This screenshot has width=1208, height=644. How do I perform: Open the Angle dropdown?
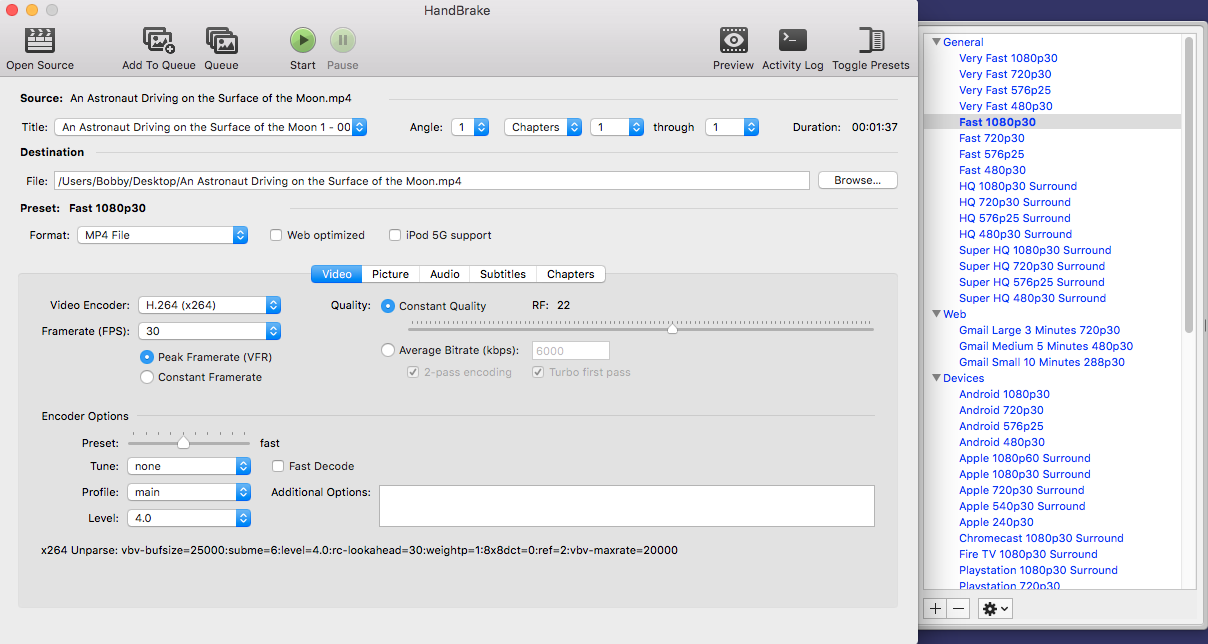[x=469, y=127]
